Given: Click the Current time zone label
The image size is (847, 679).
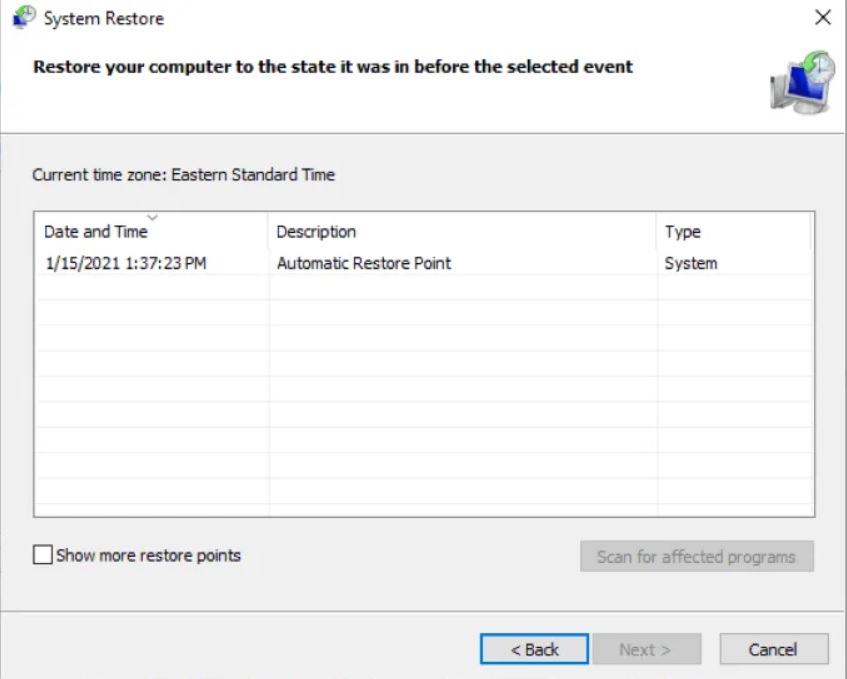Looking at the screenshot, I should [x=184, y=175].
